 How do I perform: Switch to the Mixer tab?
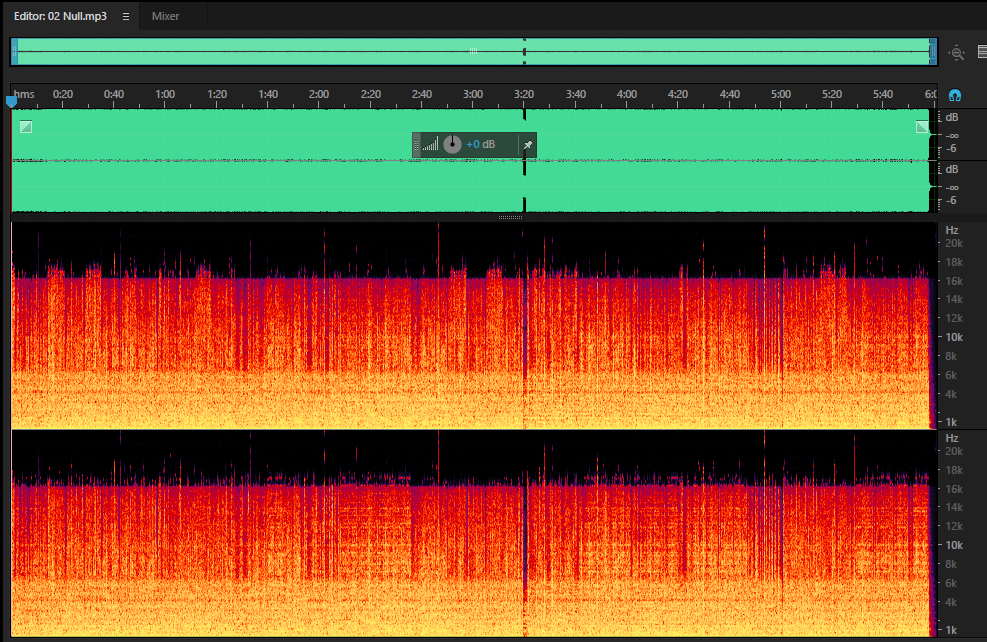(166, 16)
